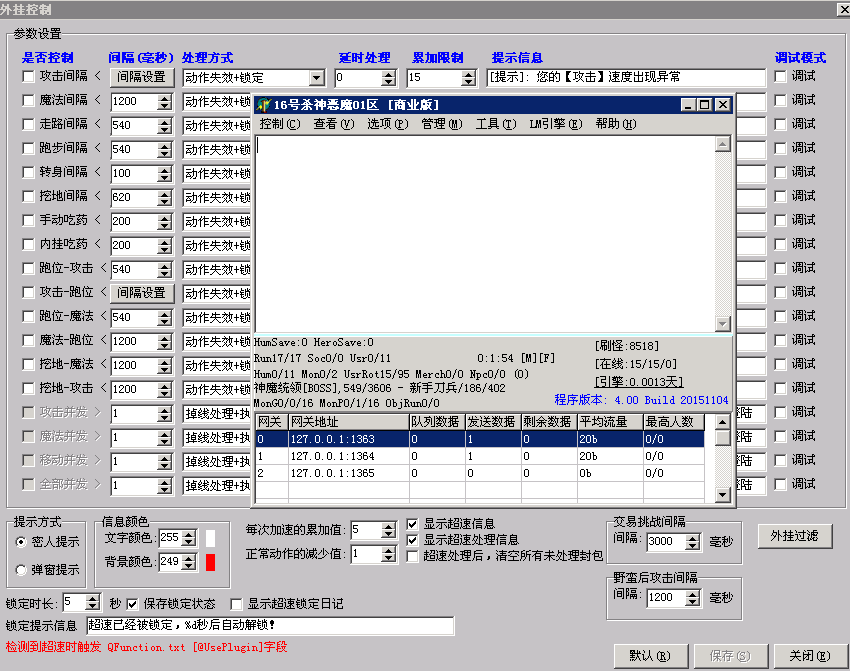This screenshot has width=850, height=671.
Task: Uncheck 显示超速信息
Action: (412, 524)
